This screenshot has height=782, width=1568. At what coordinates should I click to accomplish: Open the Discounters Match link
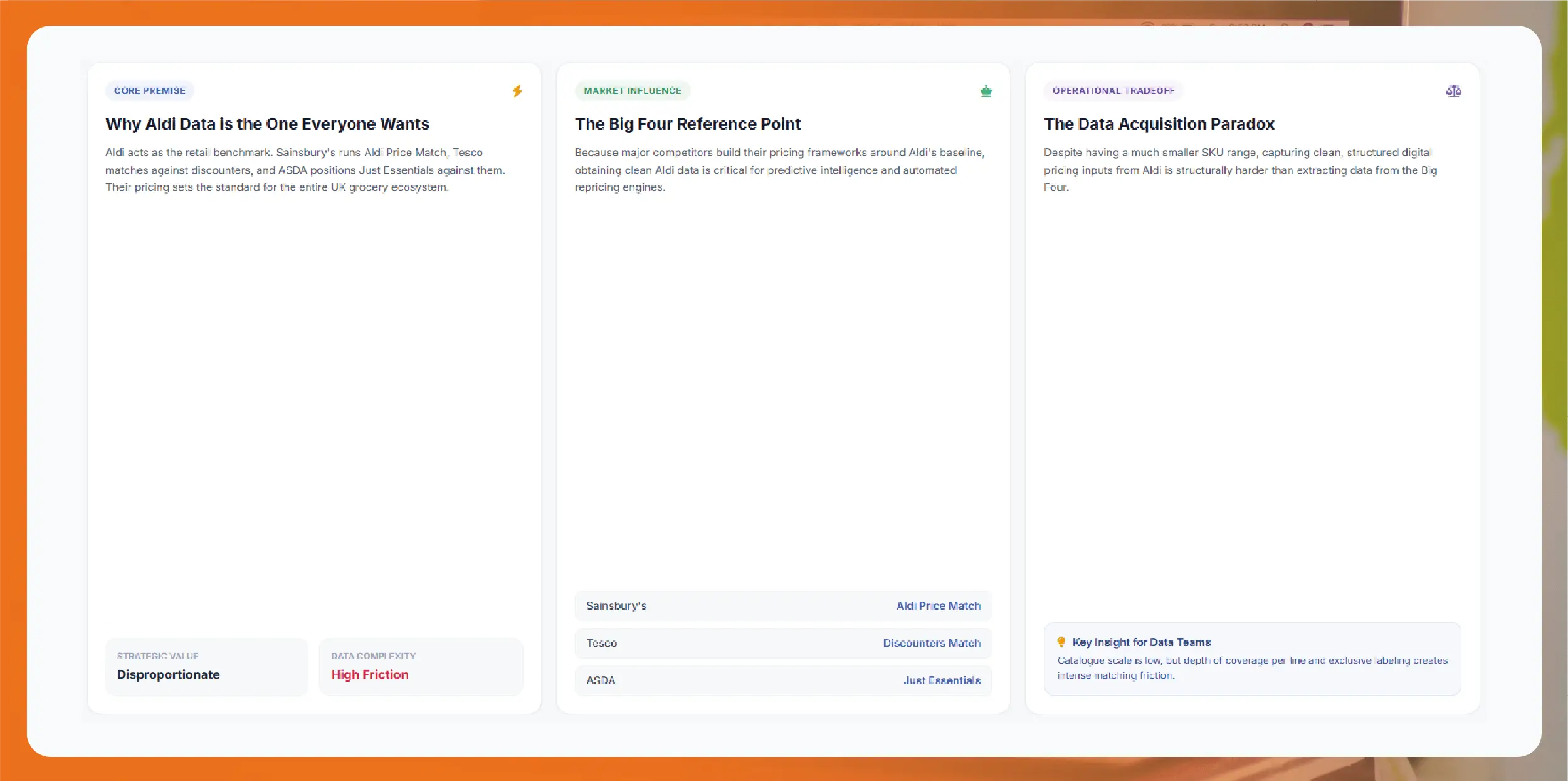932,643
